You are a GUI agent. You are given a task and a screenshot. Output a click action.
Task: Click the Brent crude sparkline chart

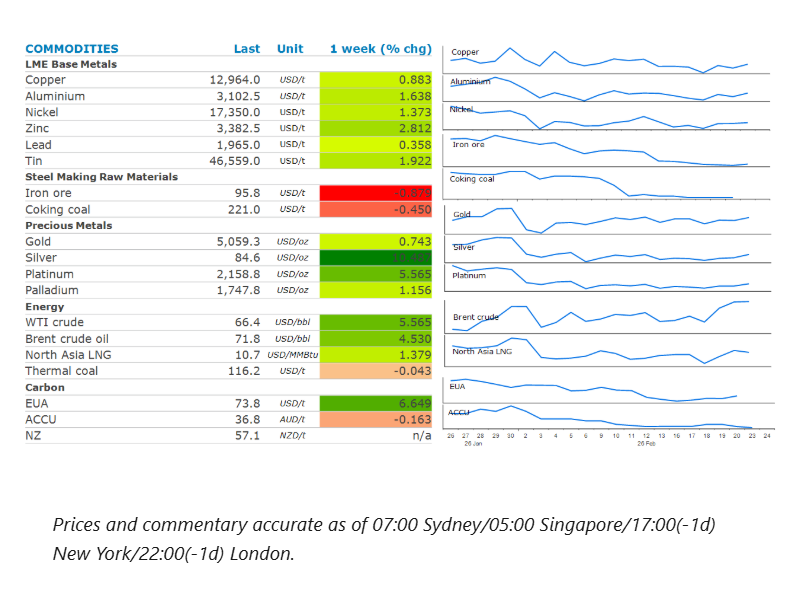coord(607,317)
